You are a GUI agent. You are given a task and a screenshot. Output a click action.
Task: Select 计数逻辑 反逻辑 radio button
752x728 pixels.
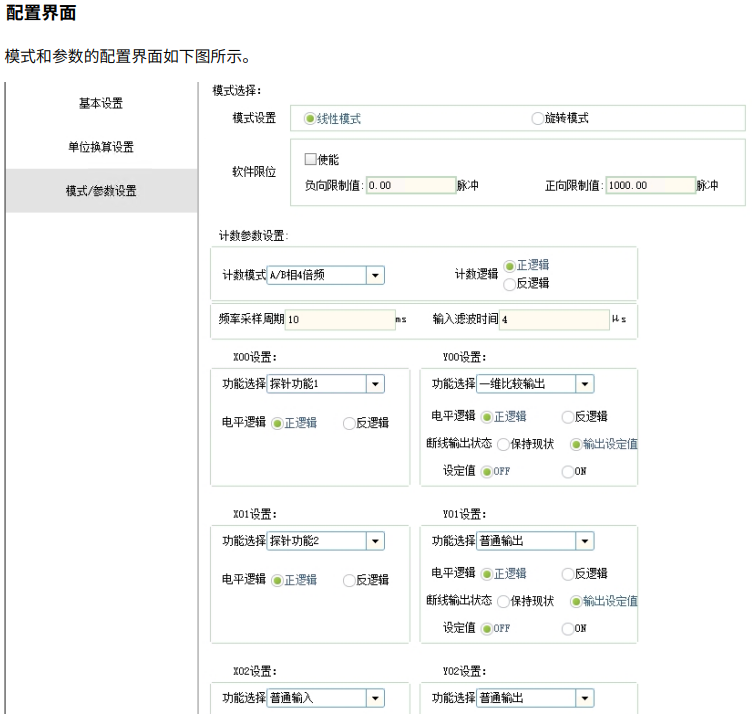pos(509,284)
